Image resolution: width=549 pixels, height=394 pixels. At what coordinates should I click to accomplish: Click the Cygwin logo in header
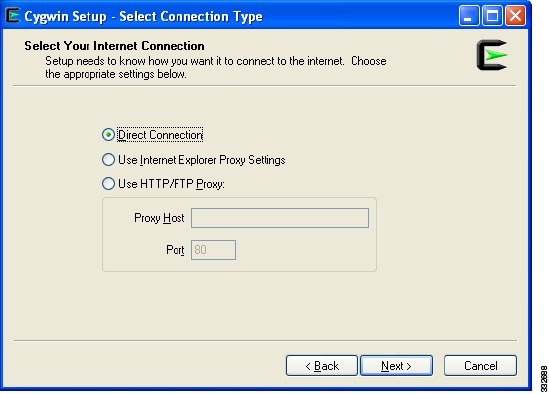492,55
